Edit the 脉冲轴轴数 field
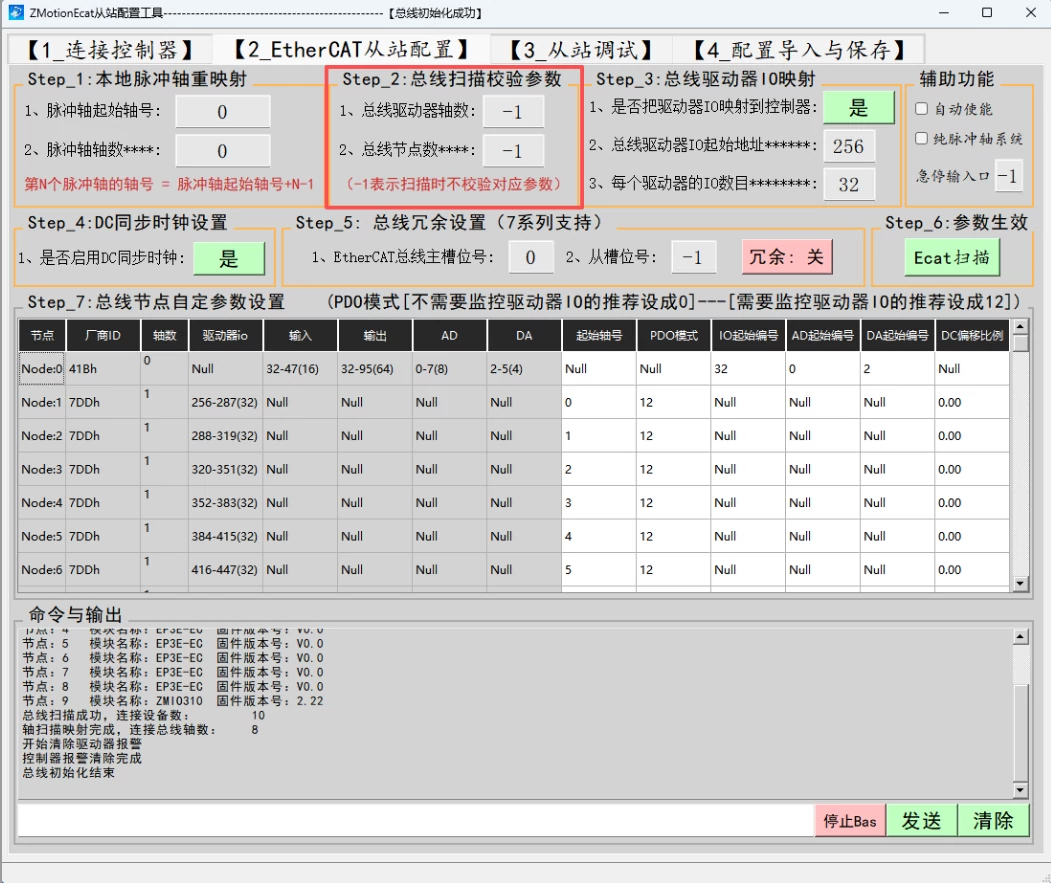1051x883 pixels. [223, 151]
